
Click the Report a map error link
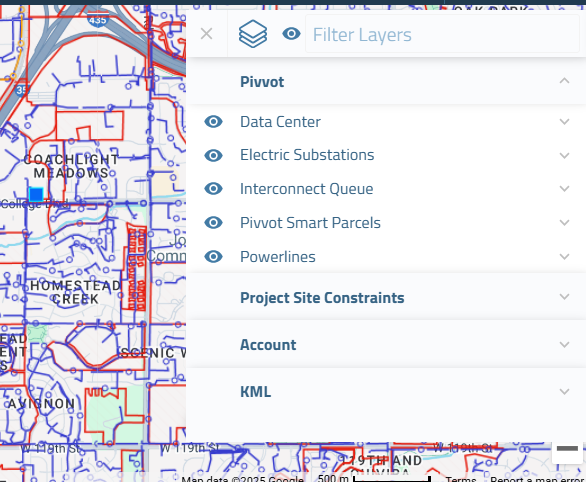537,479
